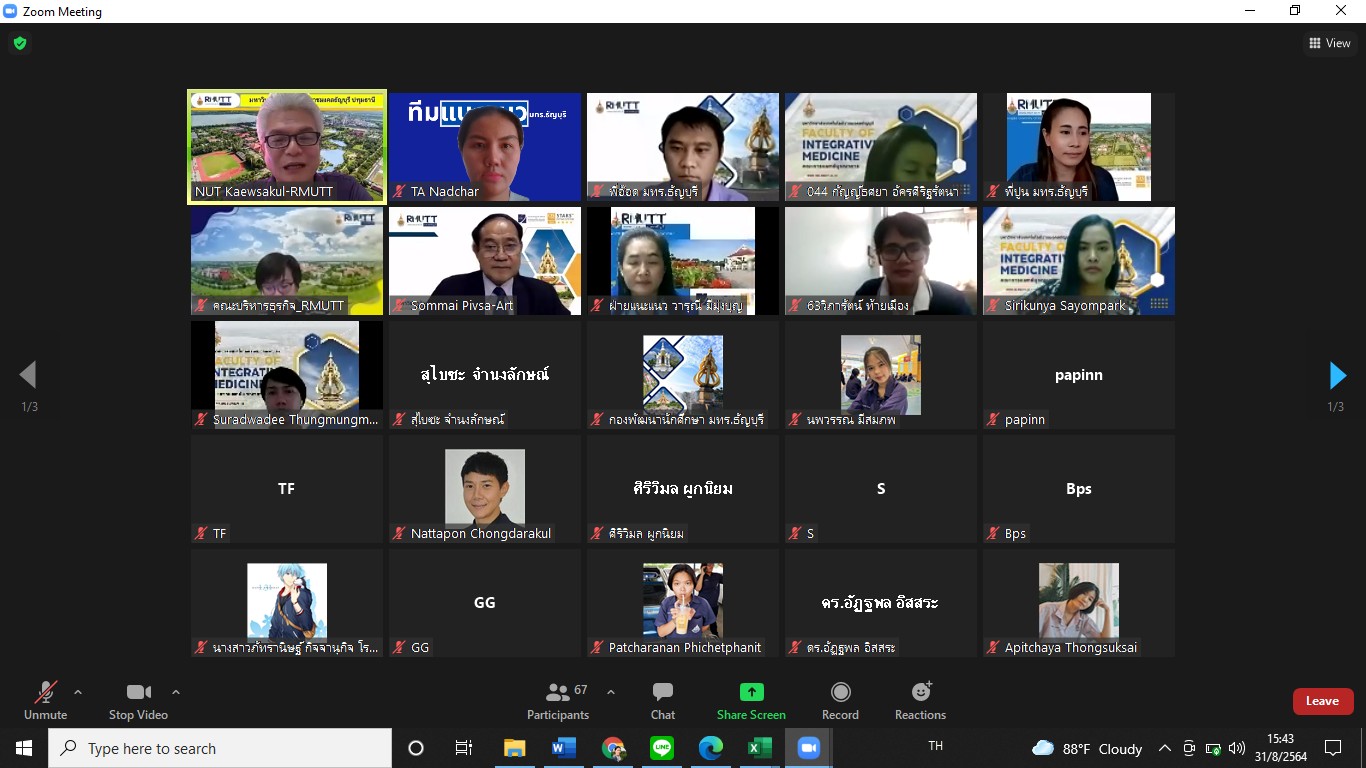1366x768 pixels.
Task: Leave the meeting with the red button
Action: coord(1322,701)
